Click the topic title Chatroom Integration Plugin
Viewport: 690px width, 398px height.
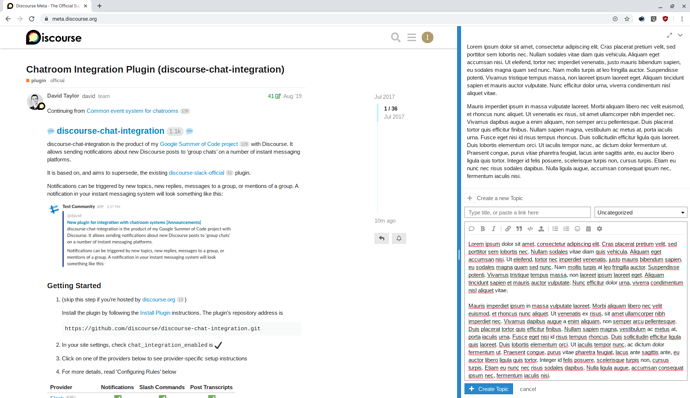point(155,69)
